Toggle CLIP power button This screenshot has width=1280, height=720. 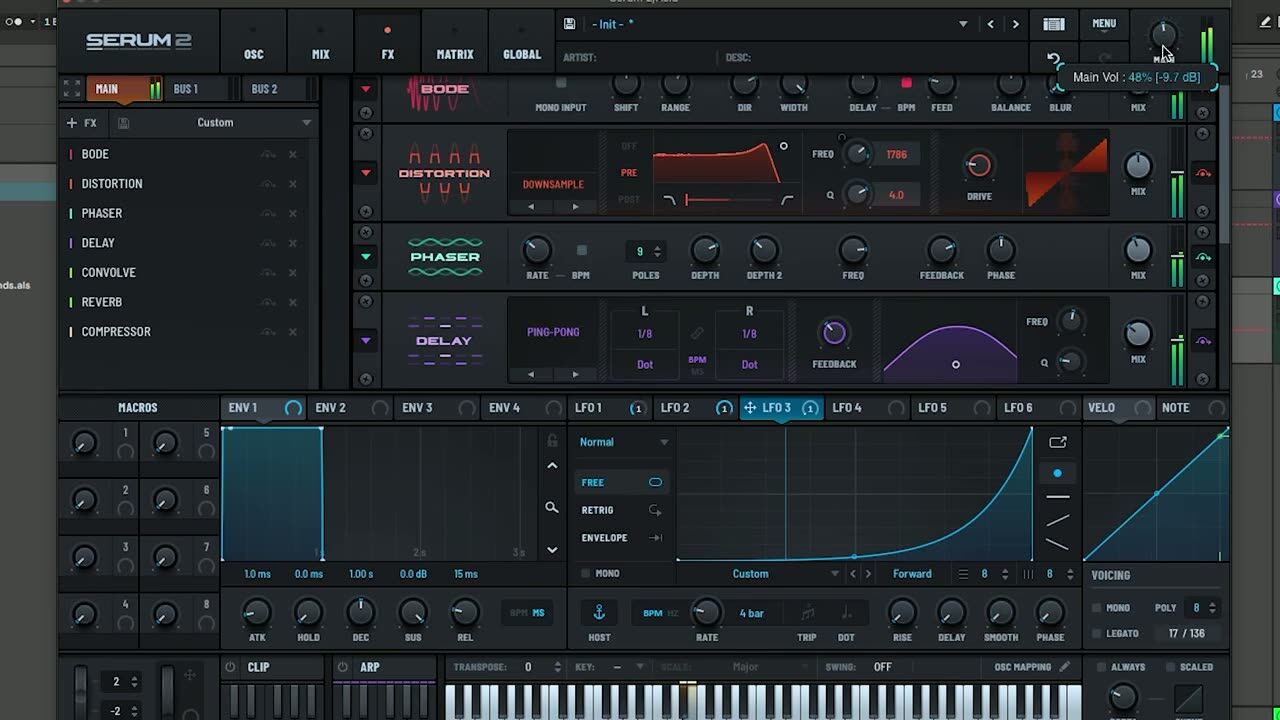pyautogui.click(x=231, y=667)
